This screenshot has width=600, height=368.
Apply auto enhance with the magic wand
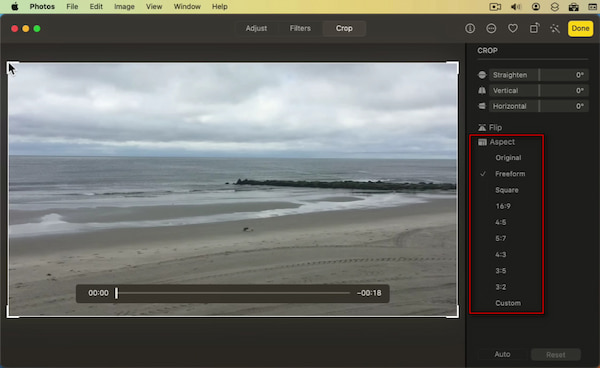555,28
